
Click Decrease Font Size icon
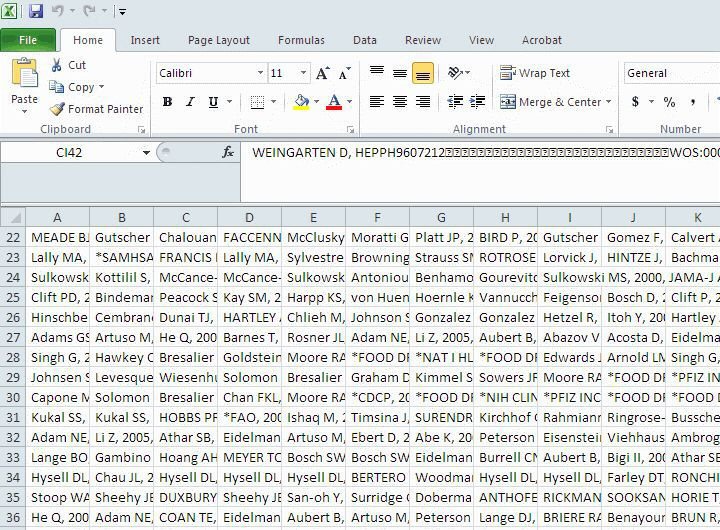click(344, 73)
